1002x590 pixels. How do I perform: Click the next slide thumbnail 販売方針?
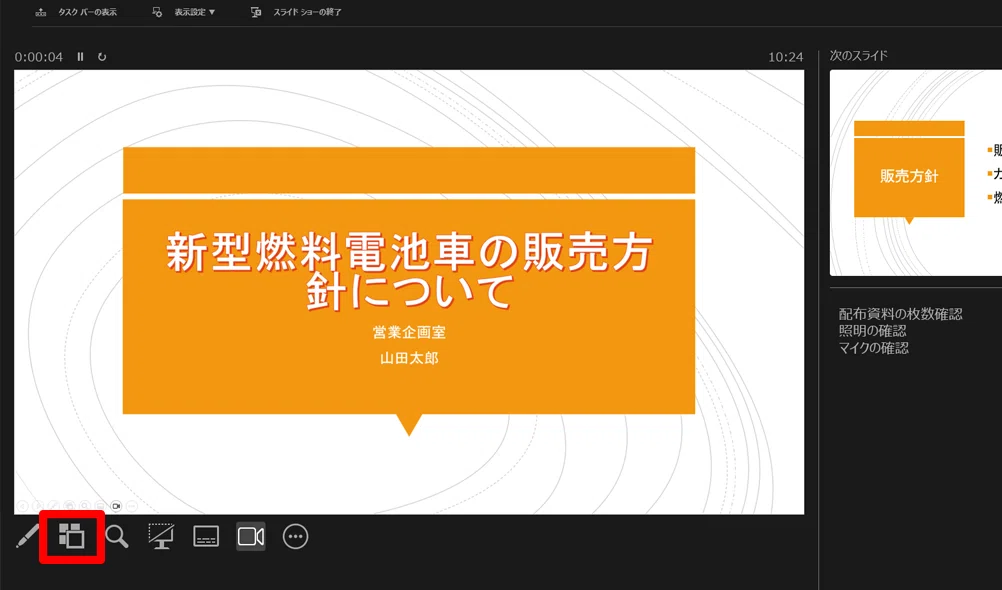[x=916, y=173]
